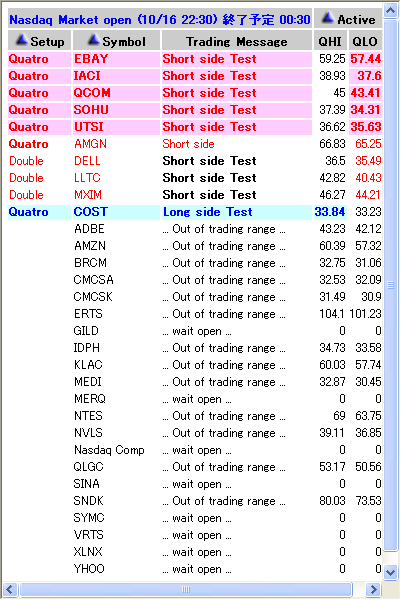The height and width of the screenshot is (600, 401).
Task: Select the Nasdaq Comp row
Action: pyautogui.click(x=195, y=450)
